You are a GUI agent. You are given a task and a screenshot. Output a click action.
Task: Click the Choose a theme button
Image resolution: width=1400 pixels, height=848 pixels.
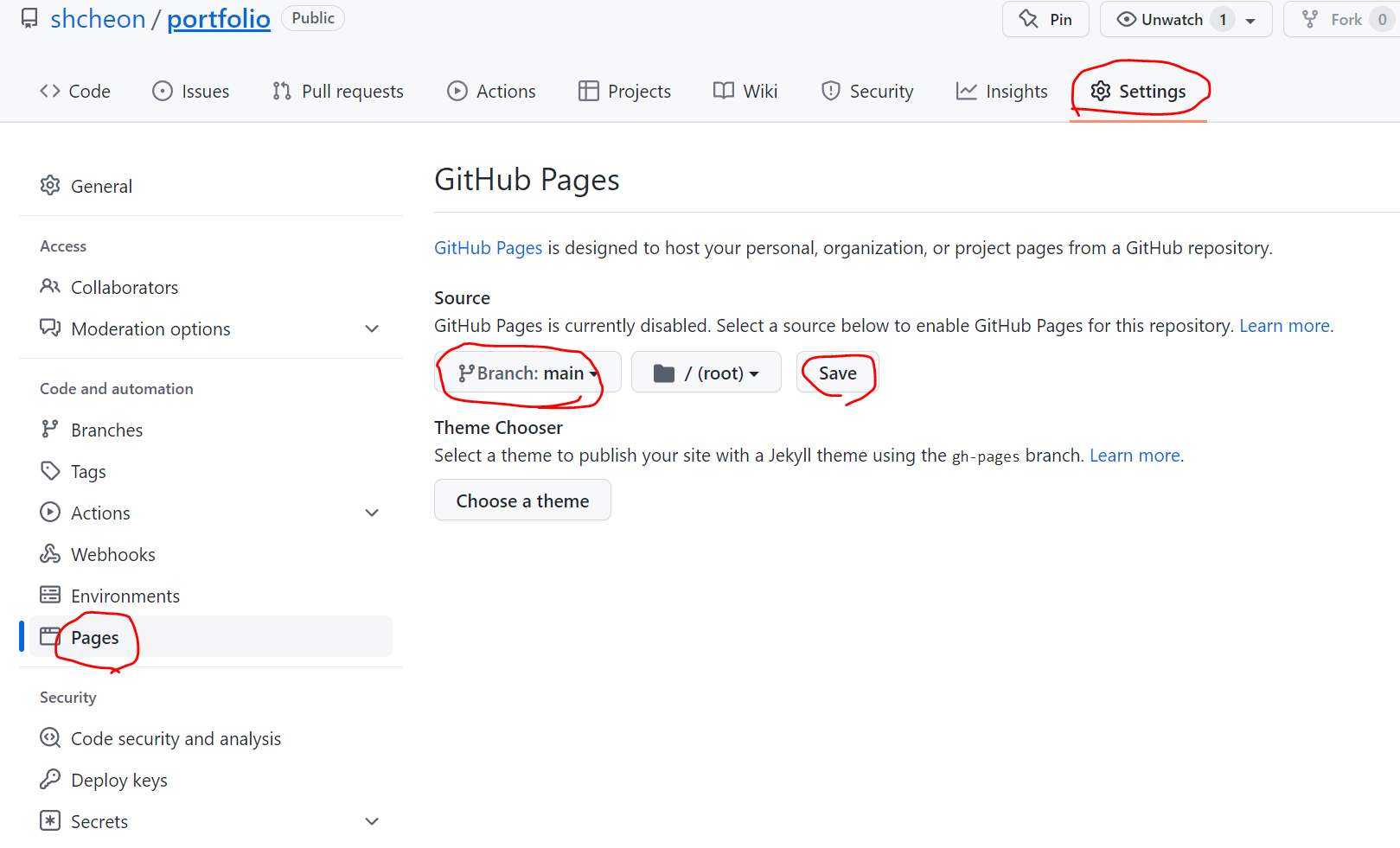pyautogui.click(x=522, y=501)
